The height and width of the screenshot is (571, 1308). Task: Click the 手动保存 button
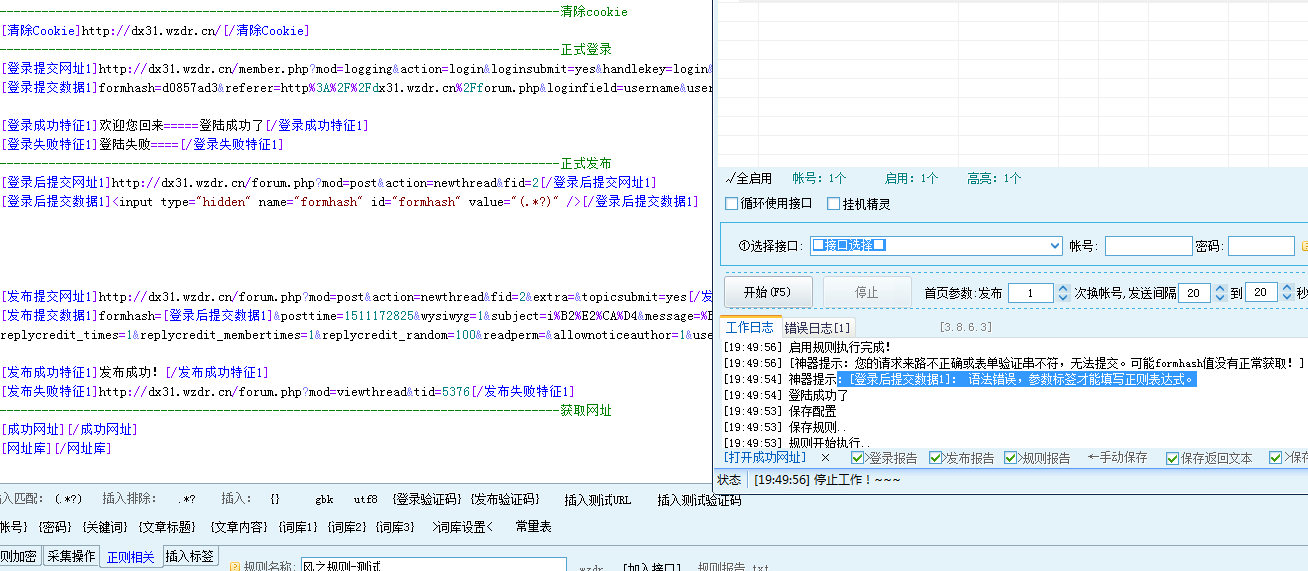click(x=1117, y=458)
